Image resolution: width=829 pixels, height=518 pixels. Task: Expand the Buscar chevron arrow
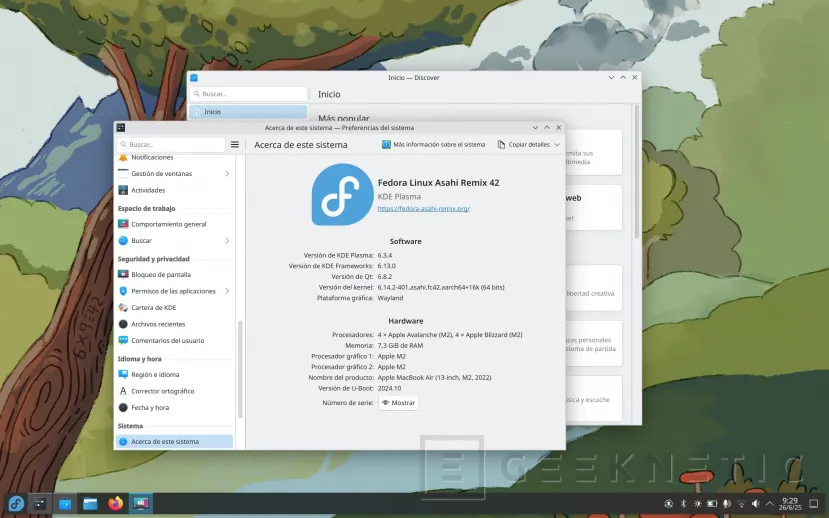coord(227,240)
